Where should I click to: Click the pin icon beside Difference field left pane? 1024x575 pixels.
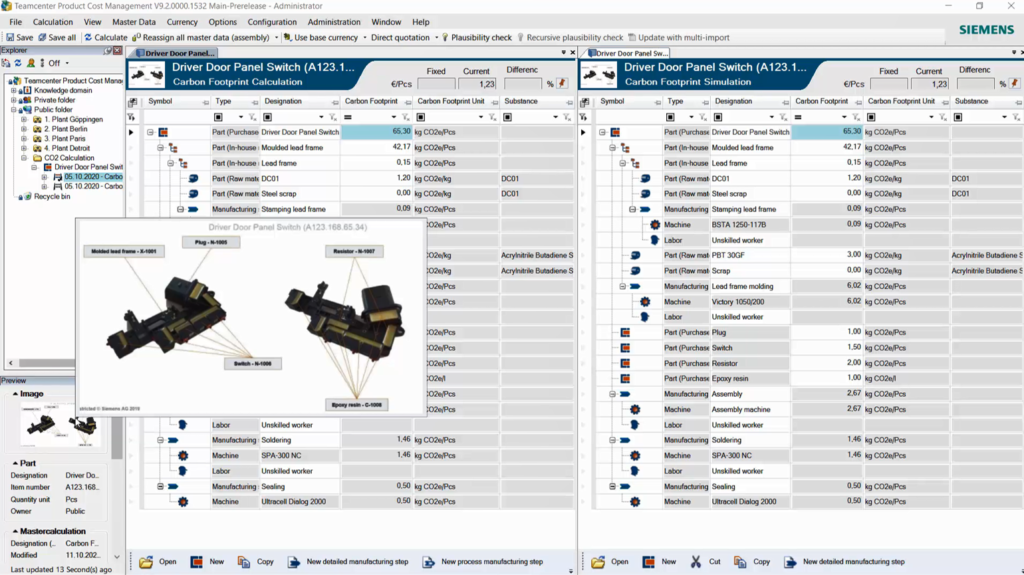click(562, 84)
